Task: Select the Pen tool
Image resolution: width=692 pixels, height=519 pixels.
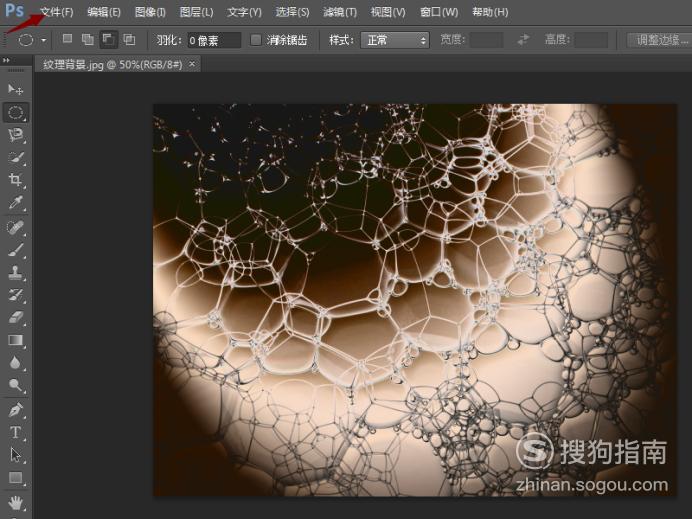Action: (16, 410)
